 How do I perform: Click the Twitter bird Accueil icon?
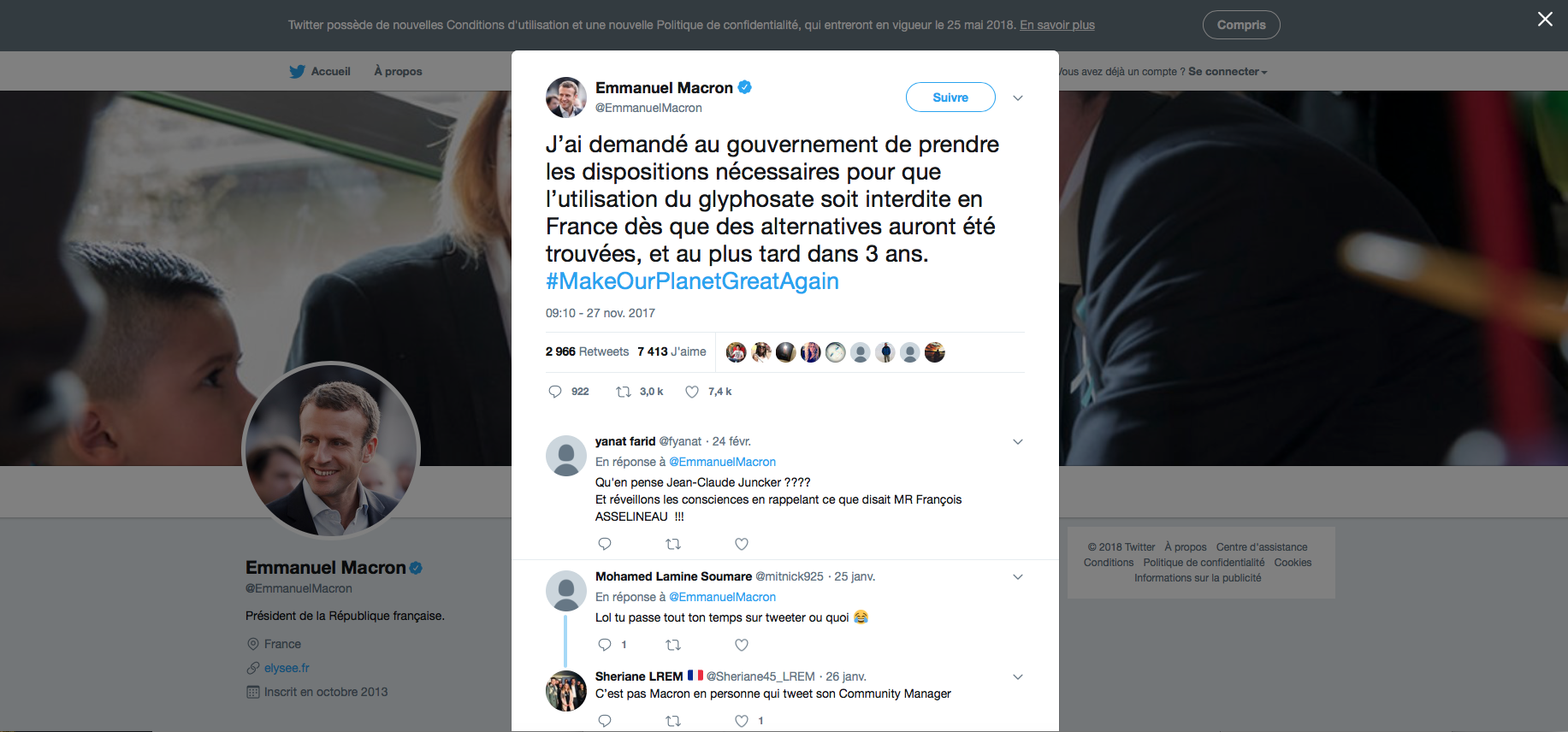point(297,72)
